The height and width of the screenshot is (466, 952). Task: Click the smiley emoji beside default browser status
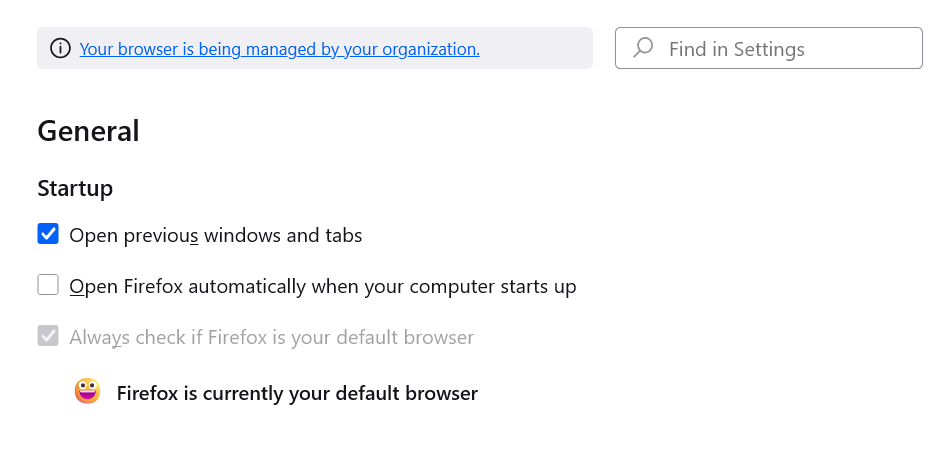[x=88, y=392]
